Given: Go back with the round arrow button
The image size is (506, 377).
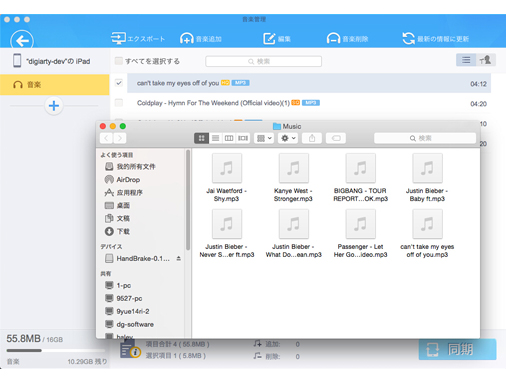Looking at the screenshot, I should click(x=22, y=41).
